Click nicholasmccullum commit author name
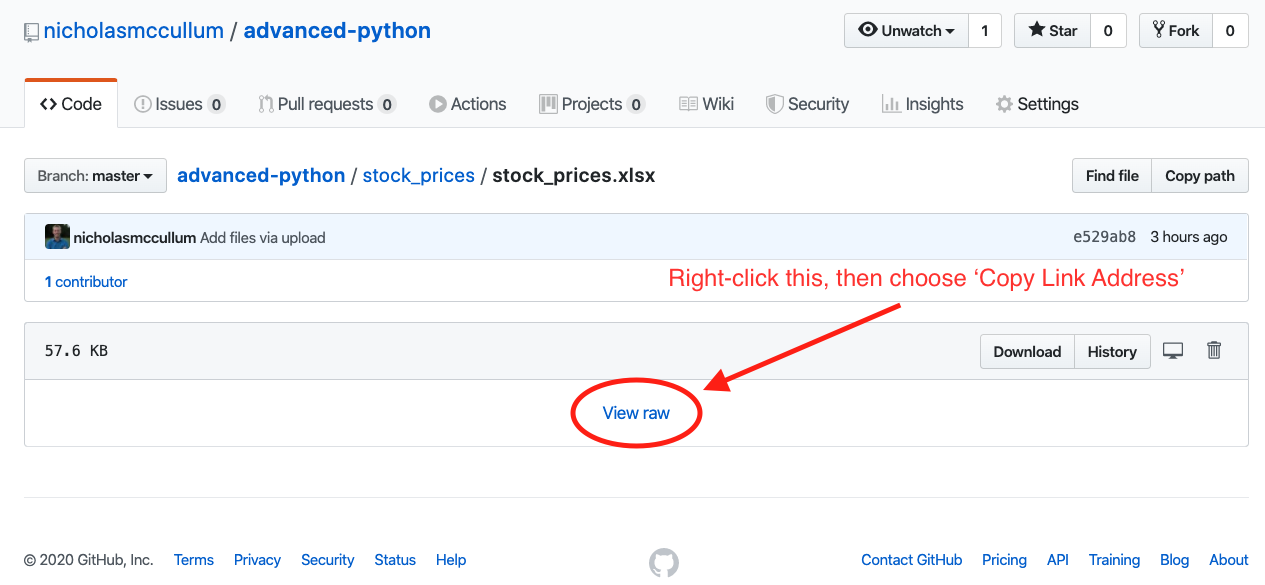The image size is (1265, 585). (135, 238)
